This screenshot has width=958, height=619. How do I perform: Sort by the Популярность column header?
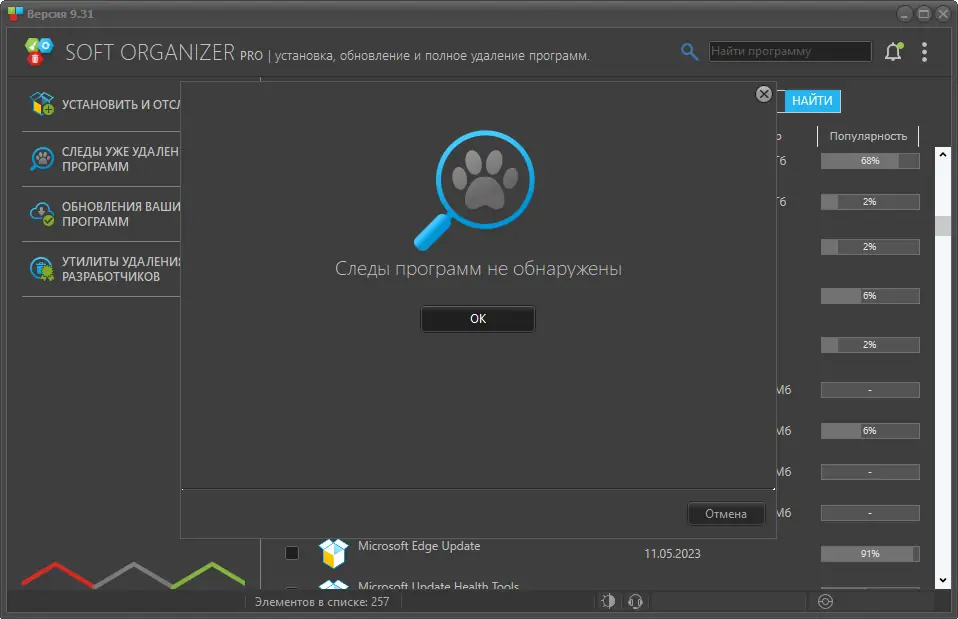pos(868,136)
